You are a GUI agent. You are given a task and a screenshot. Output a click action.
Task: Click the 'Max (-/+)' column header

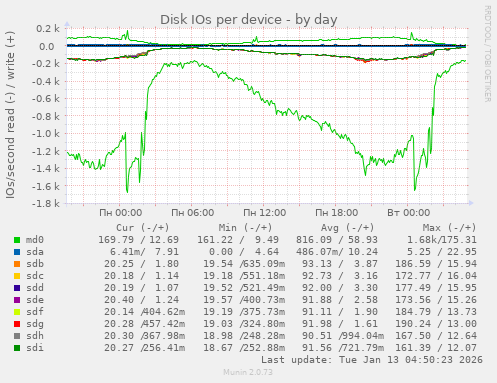(449, 228)
